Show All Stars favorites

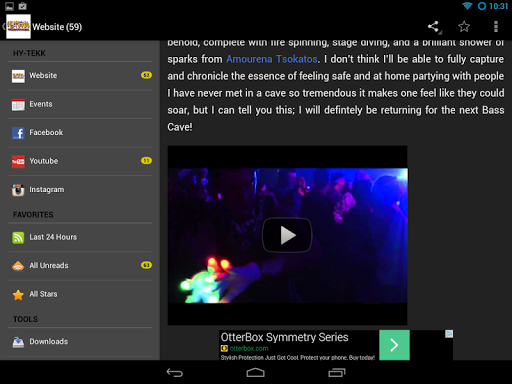click(80, 294)
